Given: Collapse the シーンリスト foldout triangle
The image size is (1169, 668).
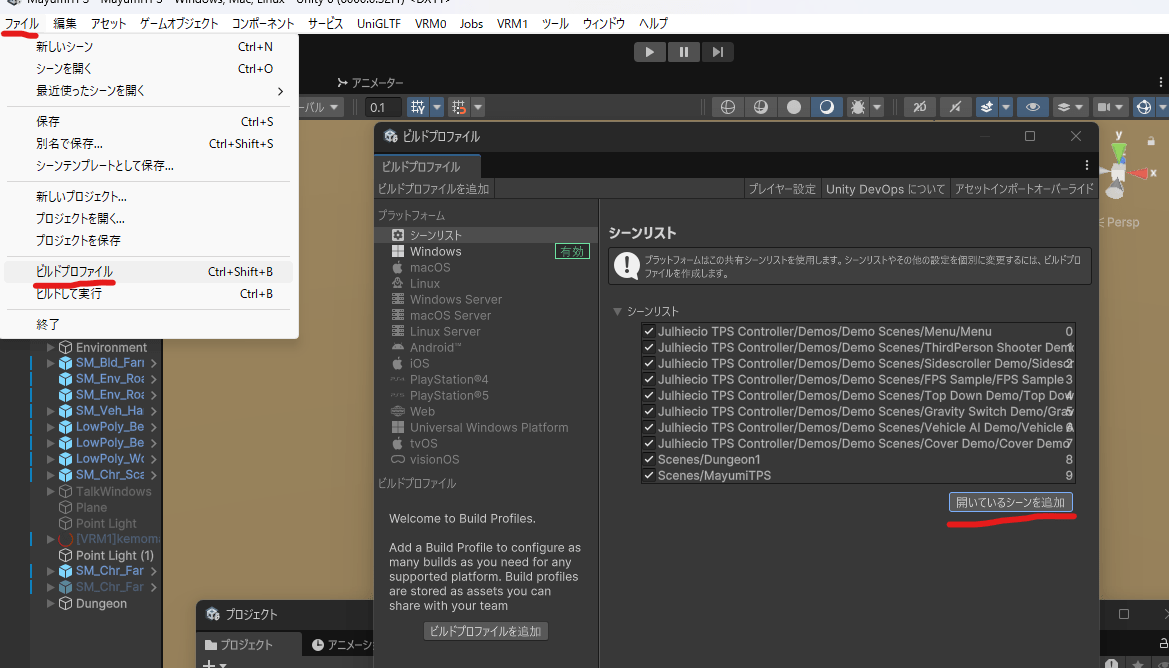Looking at the screenshot, I should [x=617, y=311].
